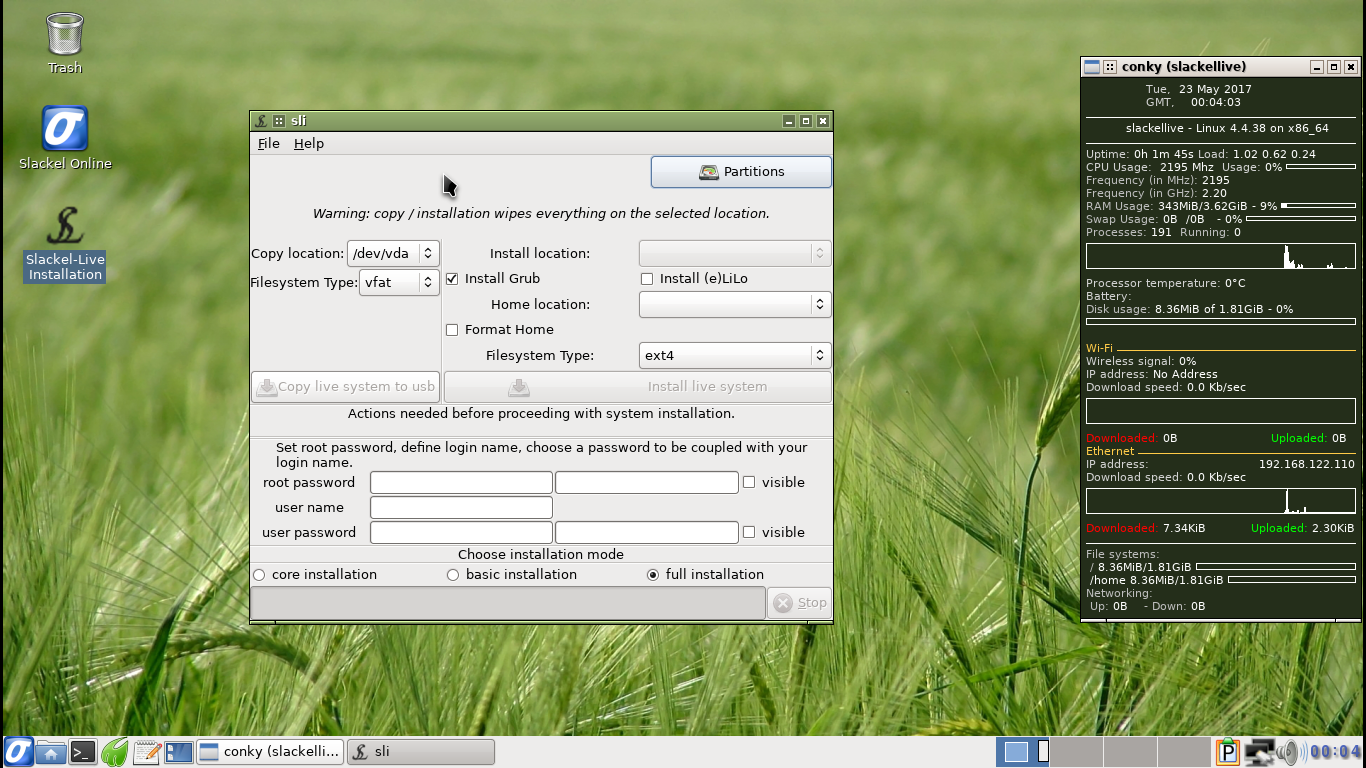This screenshot has width=1366, height=768.
Task: Click in the first root password field
Action: [x=461, y=482]
